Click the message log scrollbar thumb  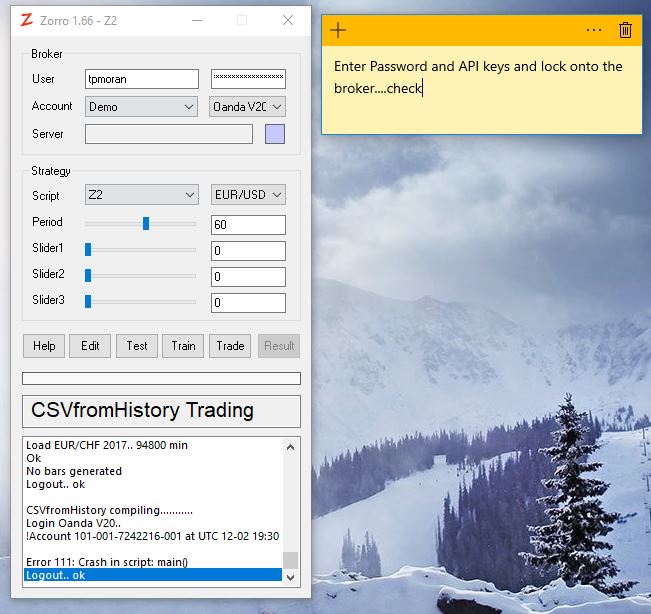(290, 560)
